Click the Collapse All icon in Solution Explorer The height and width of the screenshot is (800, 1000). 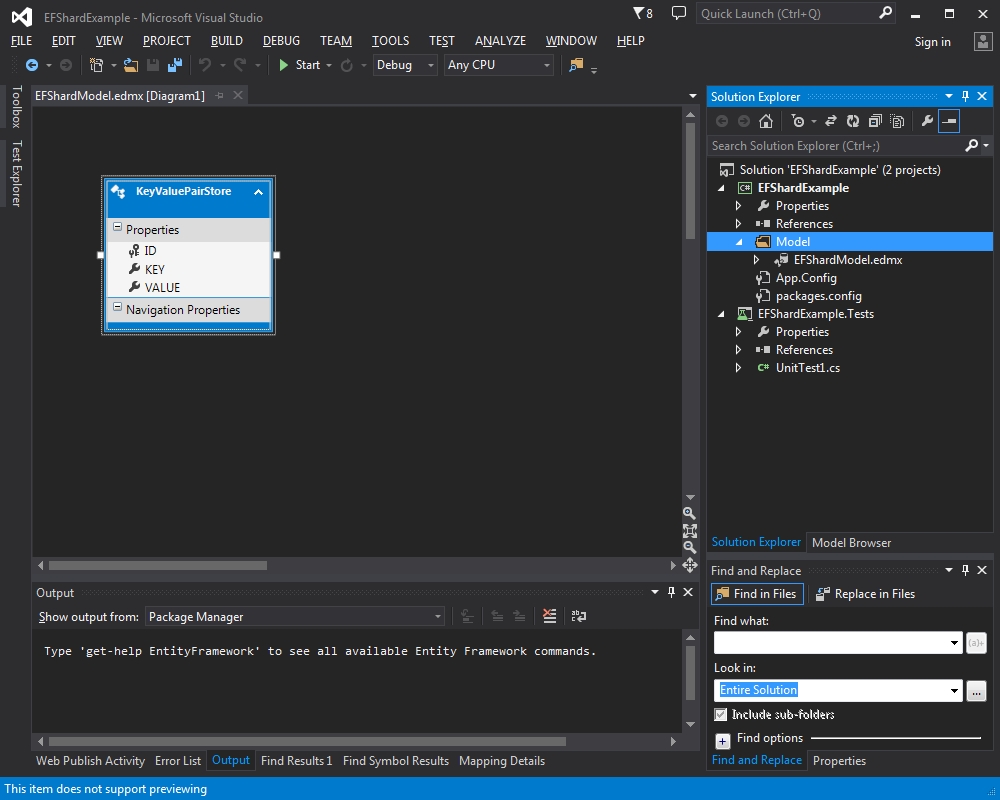(875, 121)
